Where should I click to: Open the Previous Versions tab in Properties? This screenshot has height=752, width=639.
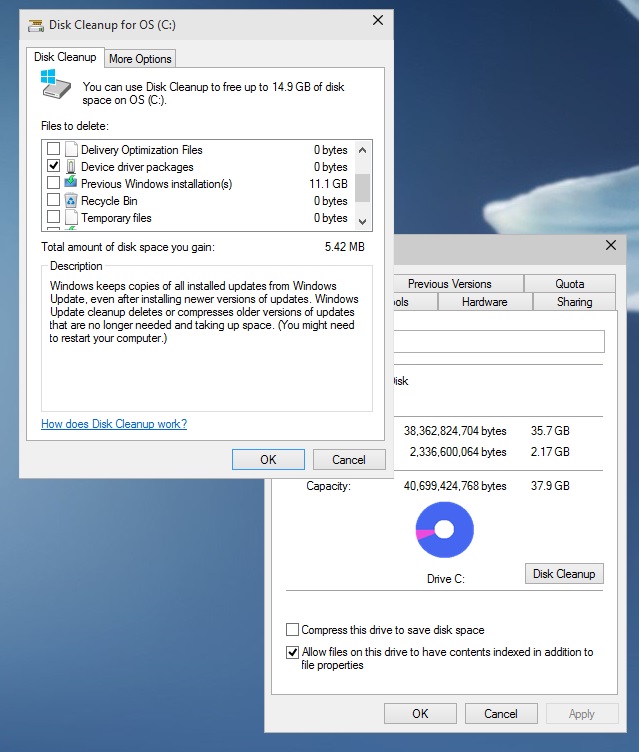point(450,284)
